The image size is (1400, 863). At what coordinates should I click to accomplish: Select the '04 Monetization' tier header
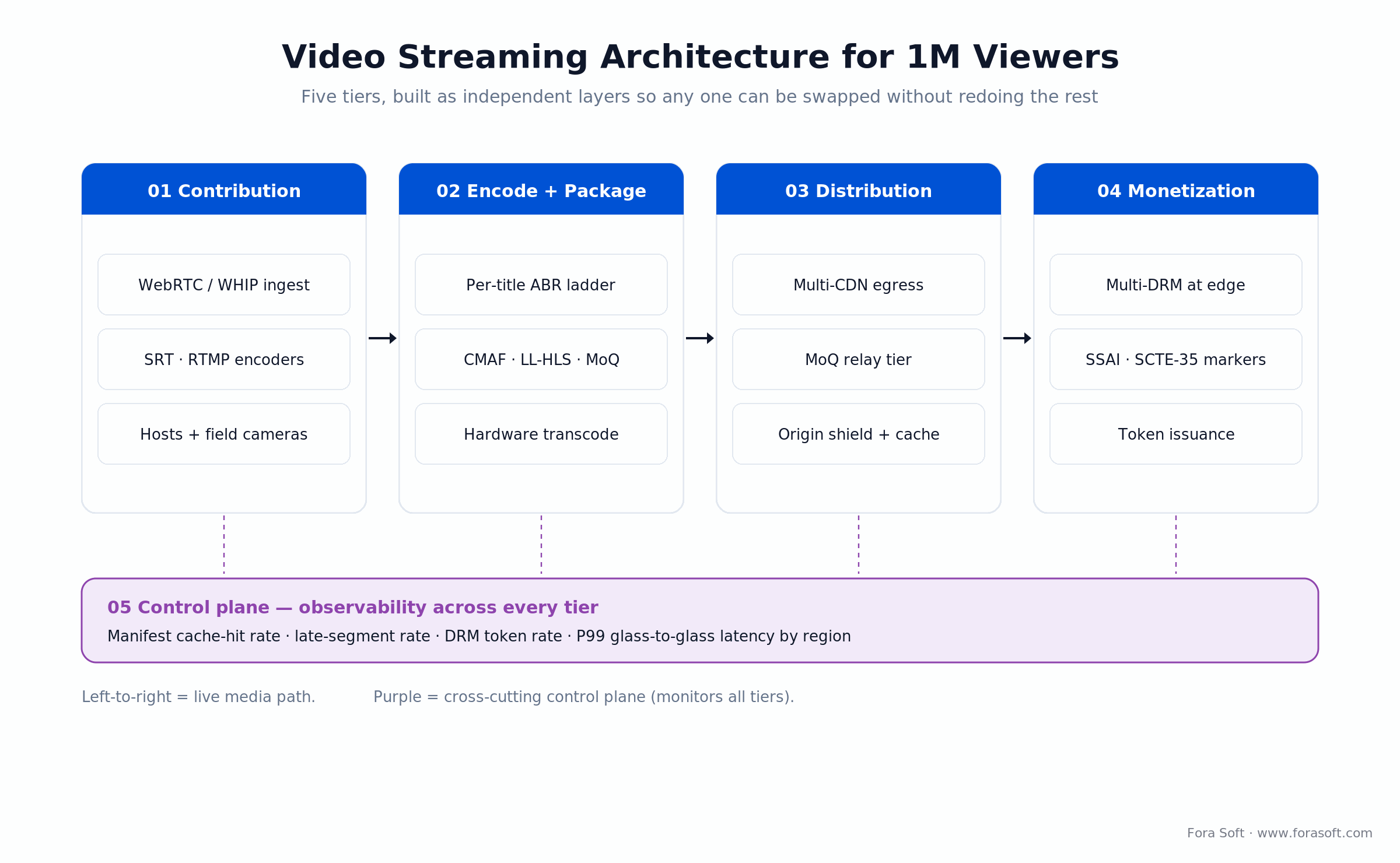tap(1176, 189)
